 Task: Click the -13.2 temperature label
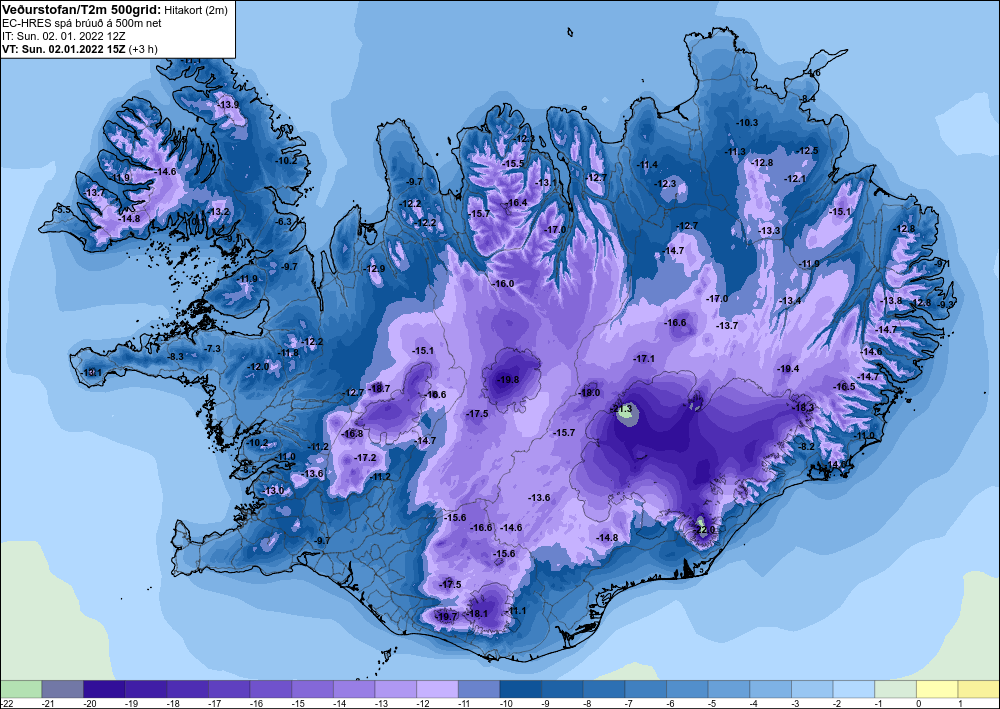219,212
